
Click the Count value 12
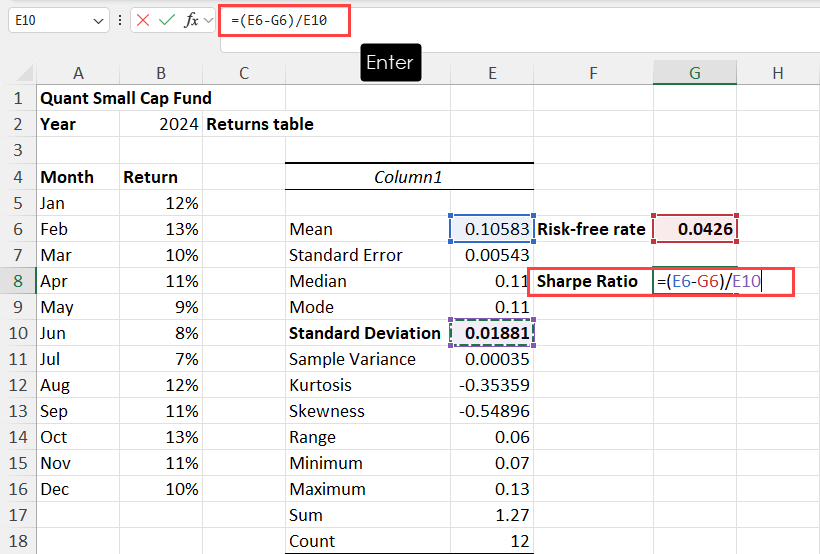point(492,541)
